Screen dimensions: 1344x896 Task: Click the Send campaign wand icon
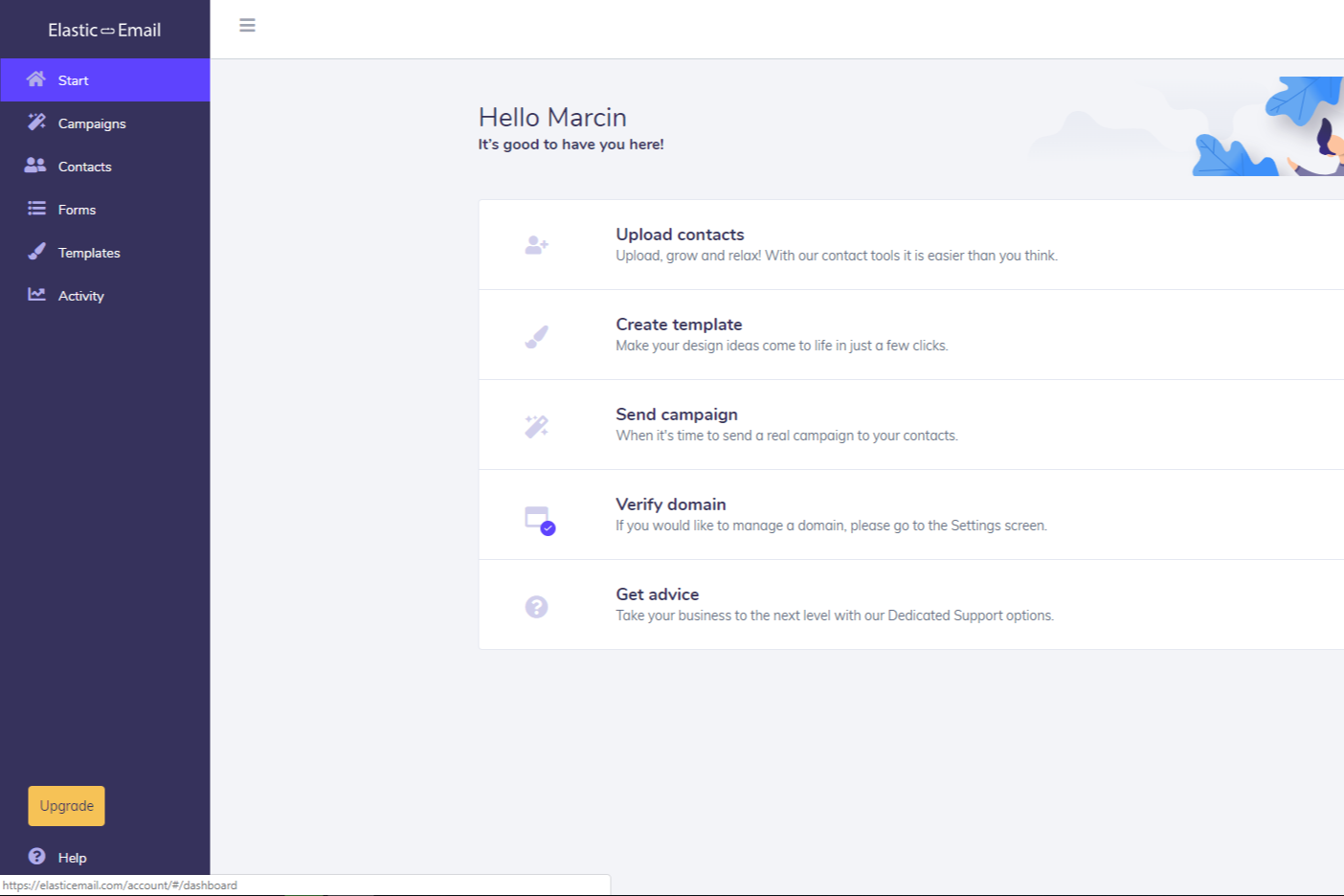536,424
